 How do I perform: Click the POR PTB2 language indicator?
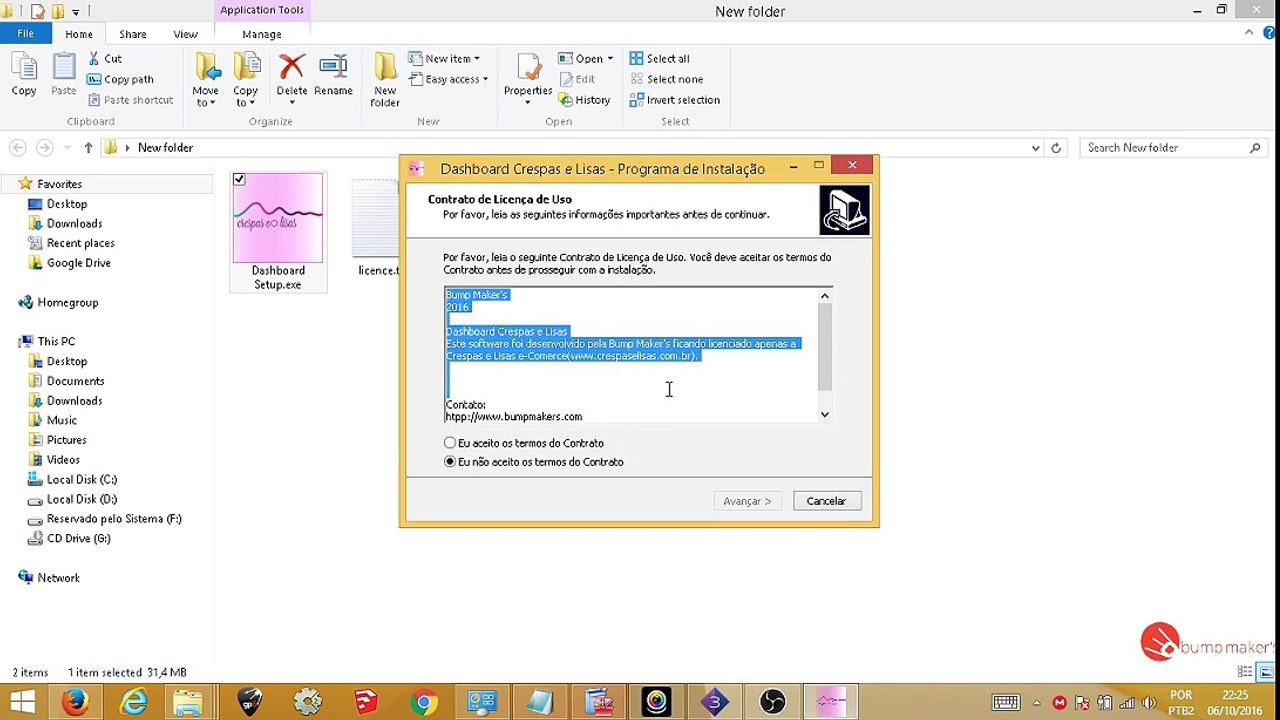(x=1181, y=702)
